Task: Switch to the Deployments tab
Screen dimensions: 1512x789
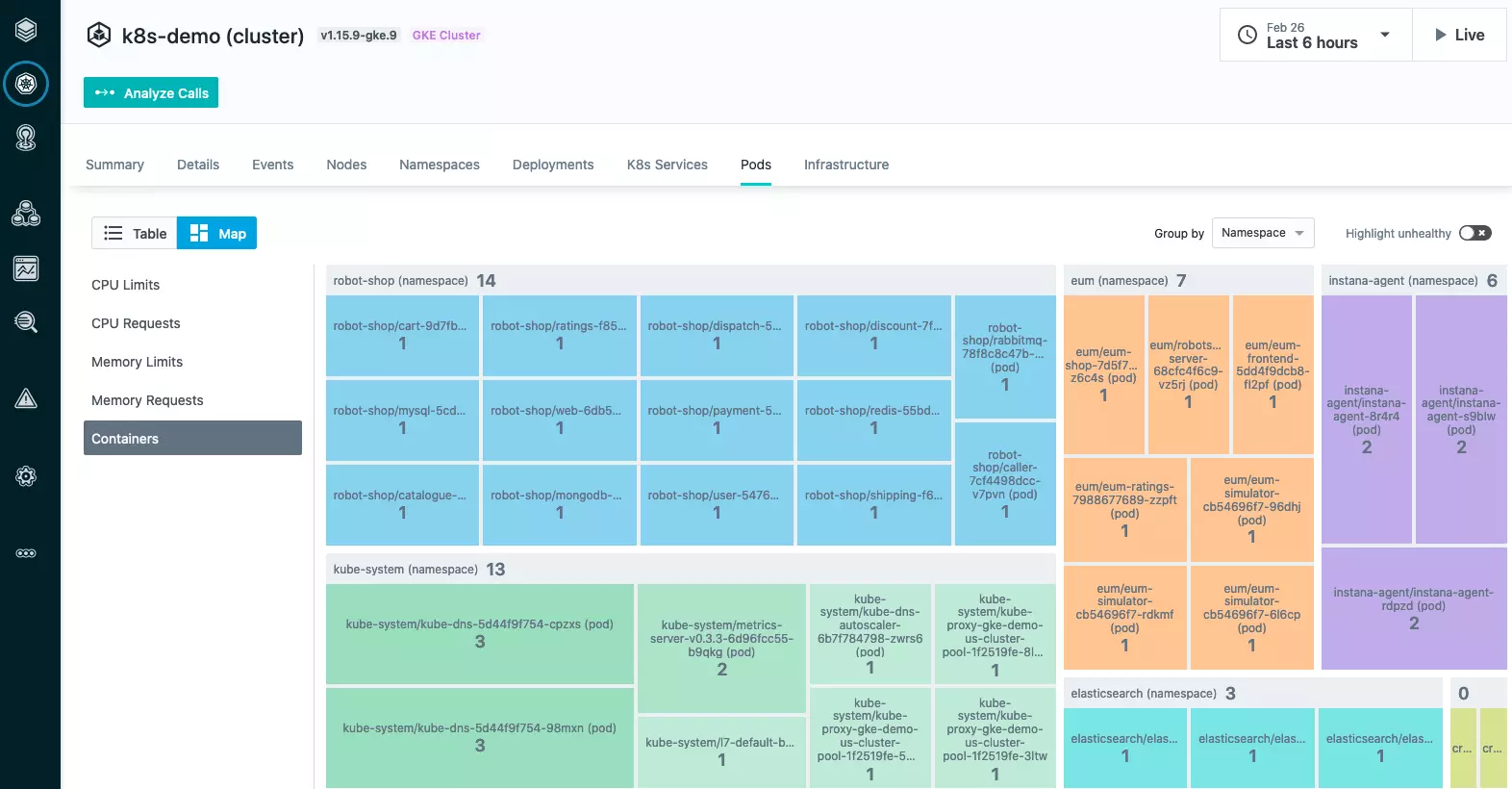Action: tap(553, 165)
